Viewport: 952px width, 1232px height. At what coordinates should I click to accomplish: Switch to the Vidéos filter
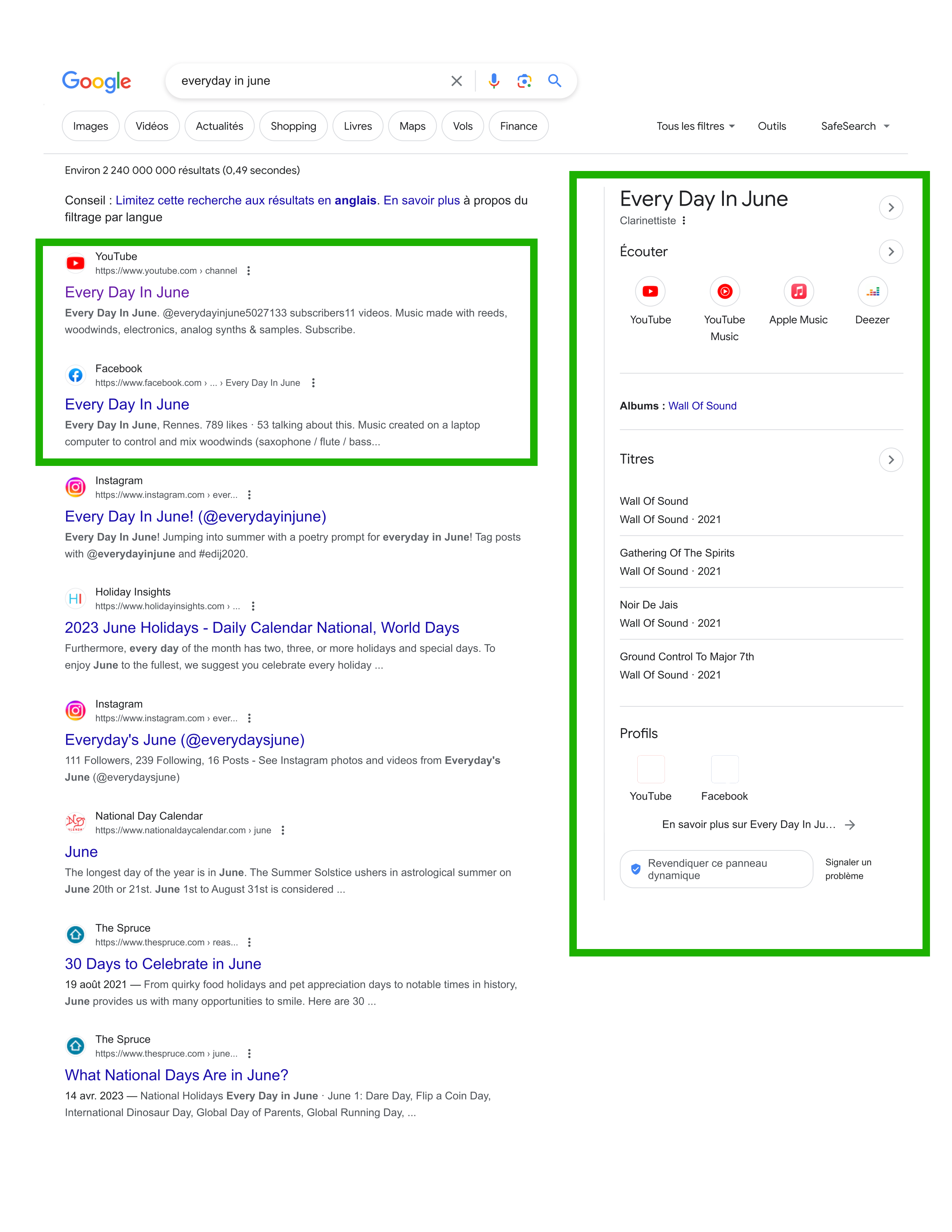pyautogui.click(x=152, y=126)
